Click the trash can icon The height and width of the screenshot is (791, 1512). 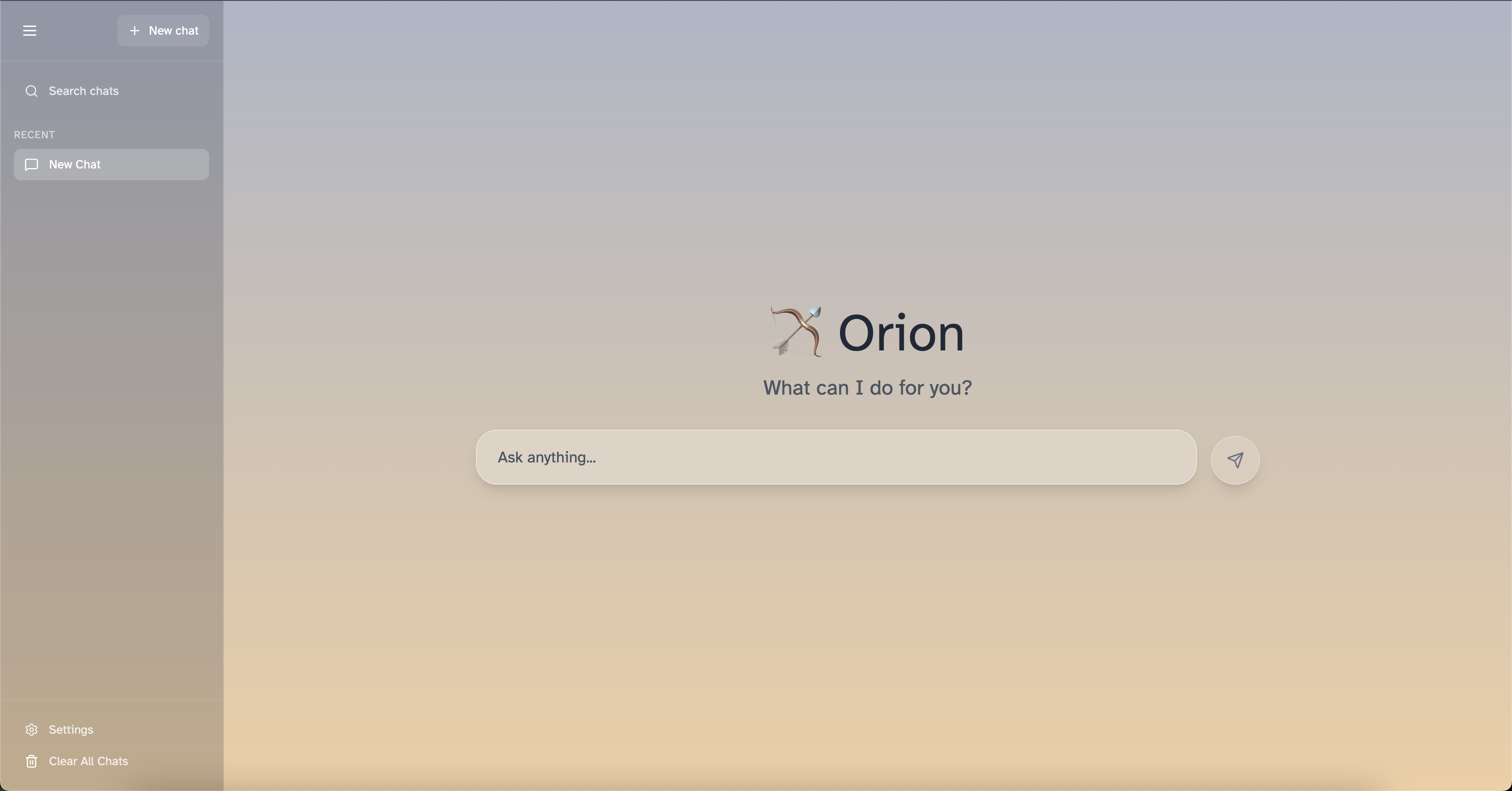point(31,761)
